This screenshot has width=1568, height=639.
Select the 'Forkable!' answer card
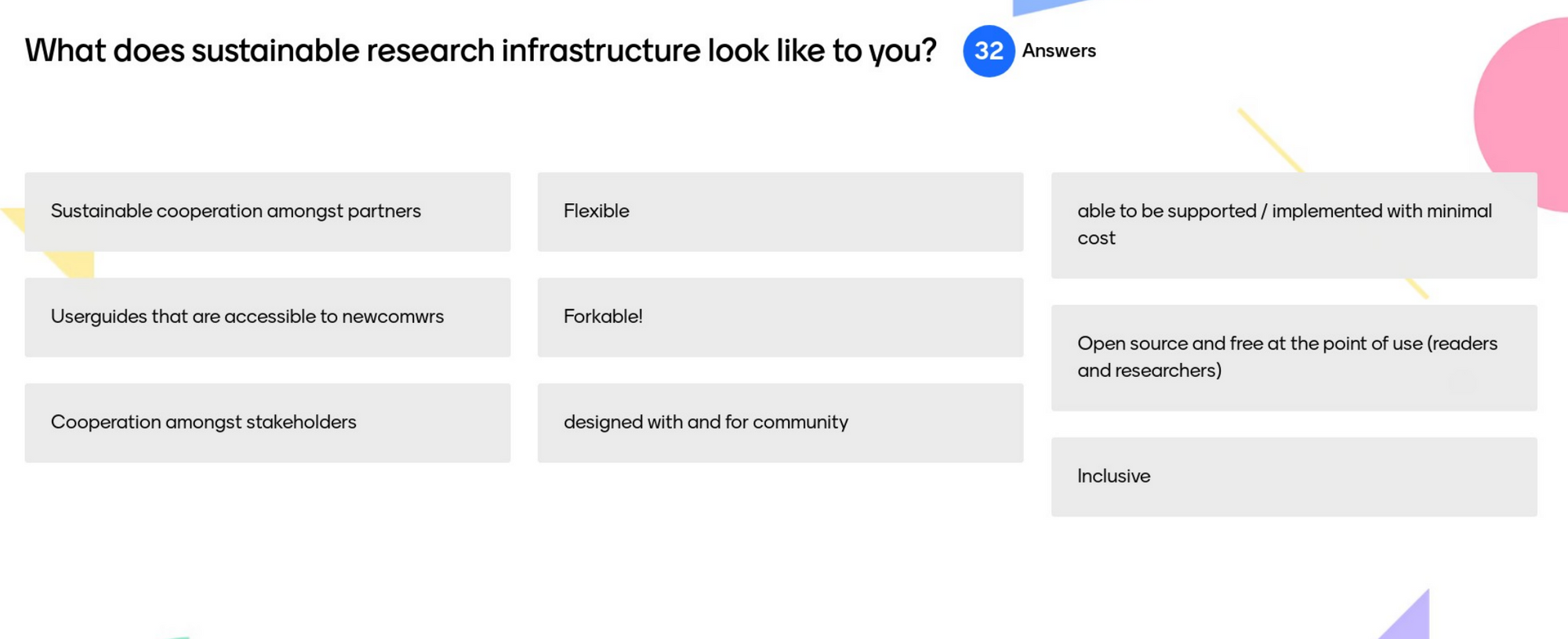(780, 317)
